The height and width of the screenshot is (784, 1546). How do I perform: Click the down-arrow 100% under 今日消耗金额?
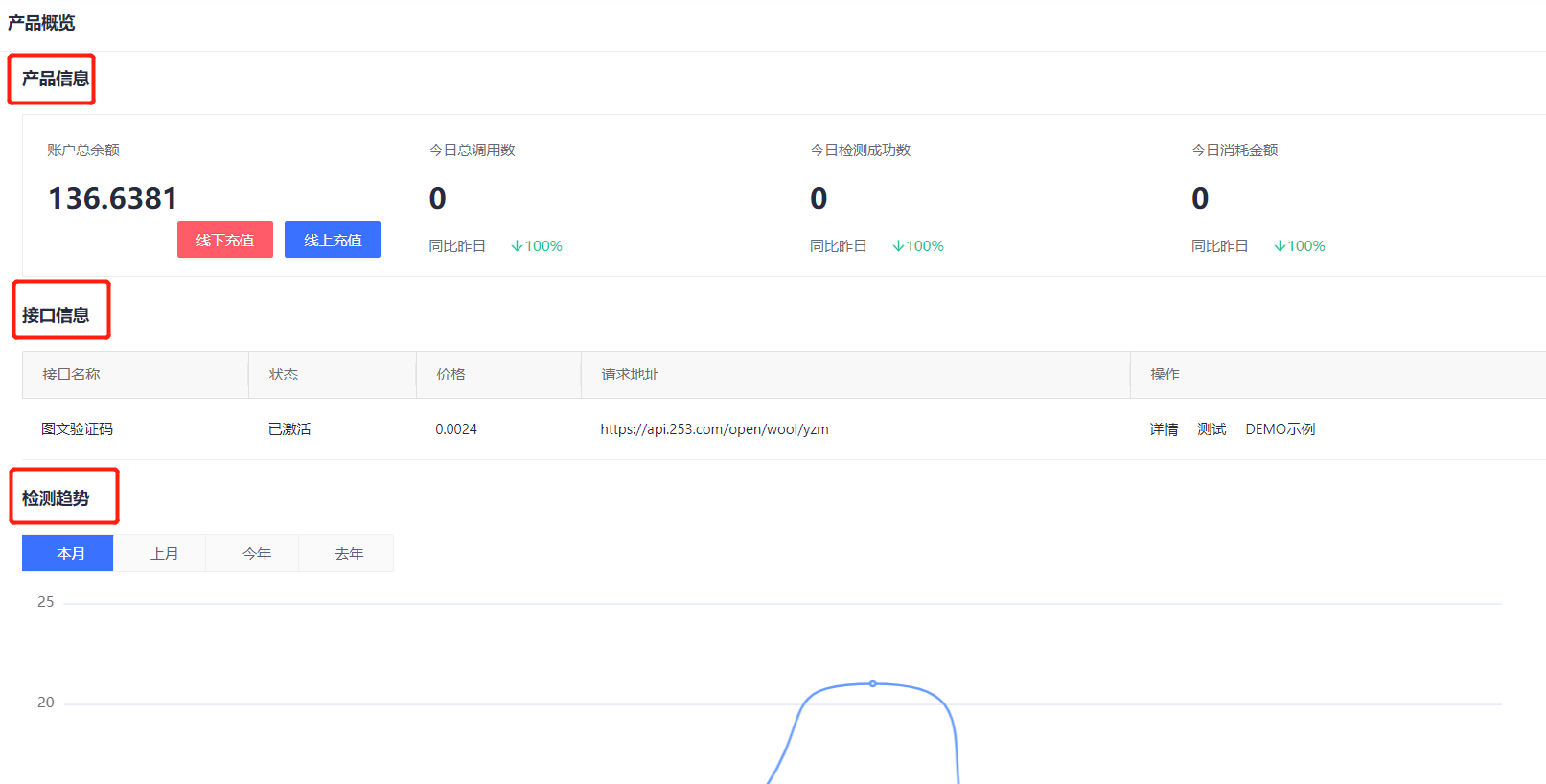point(1300,246)
